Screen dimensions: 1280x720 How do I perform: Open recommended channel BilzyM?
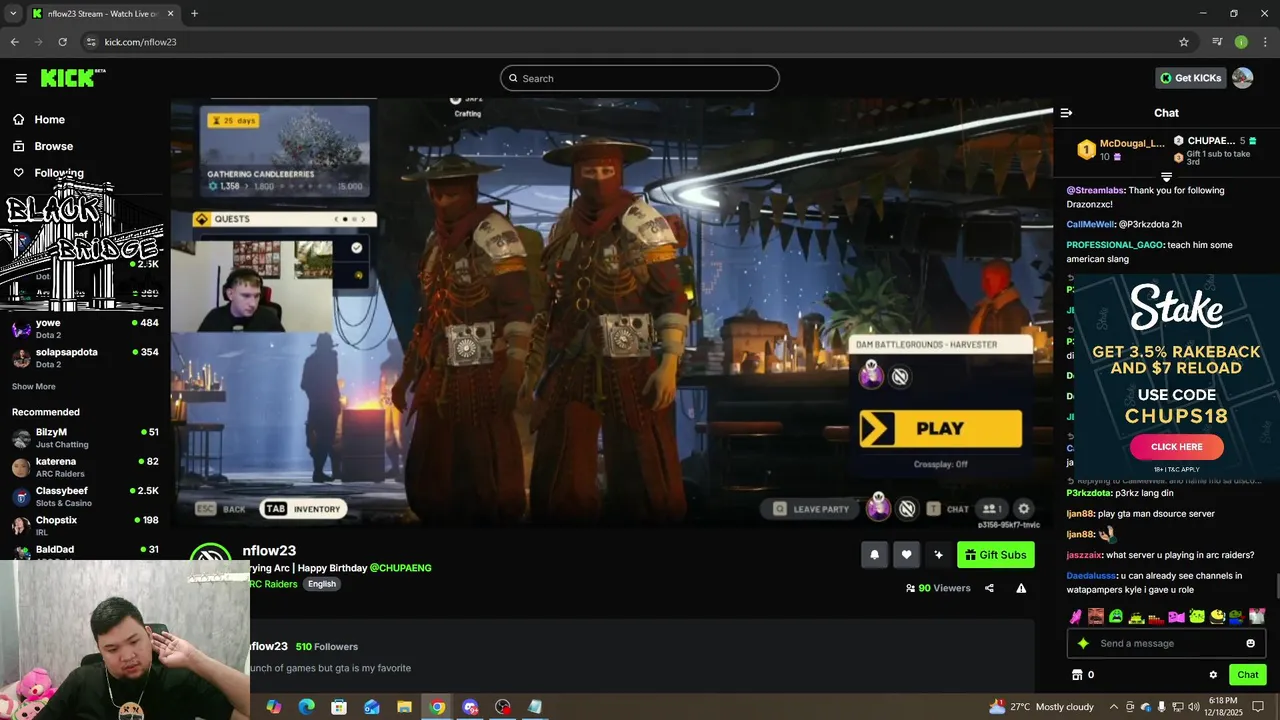(x=85, y=438)
